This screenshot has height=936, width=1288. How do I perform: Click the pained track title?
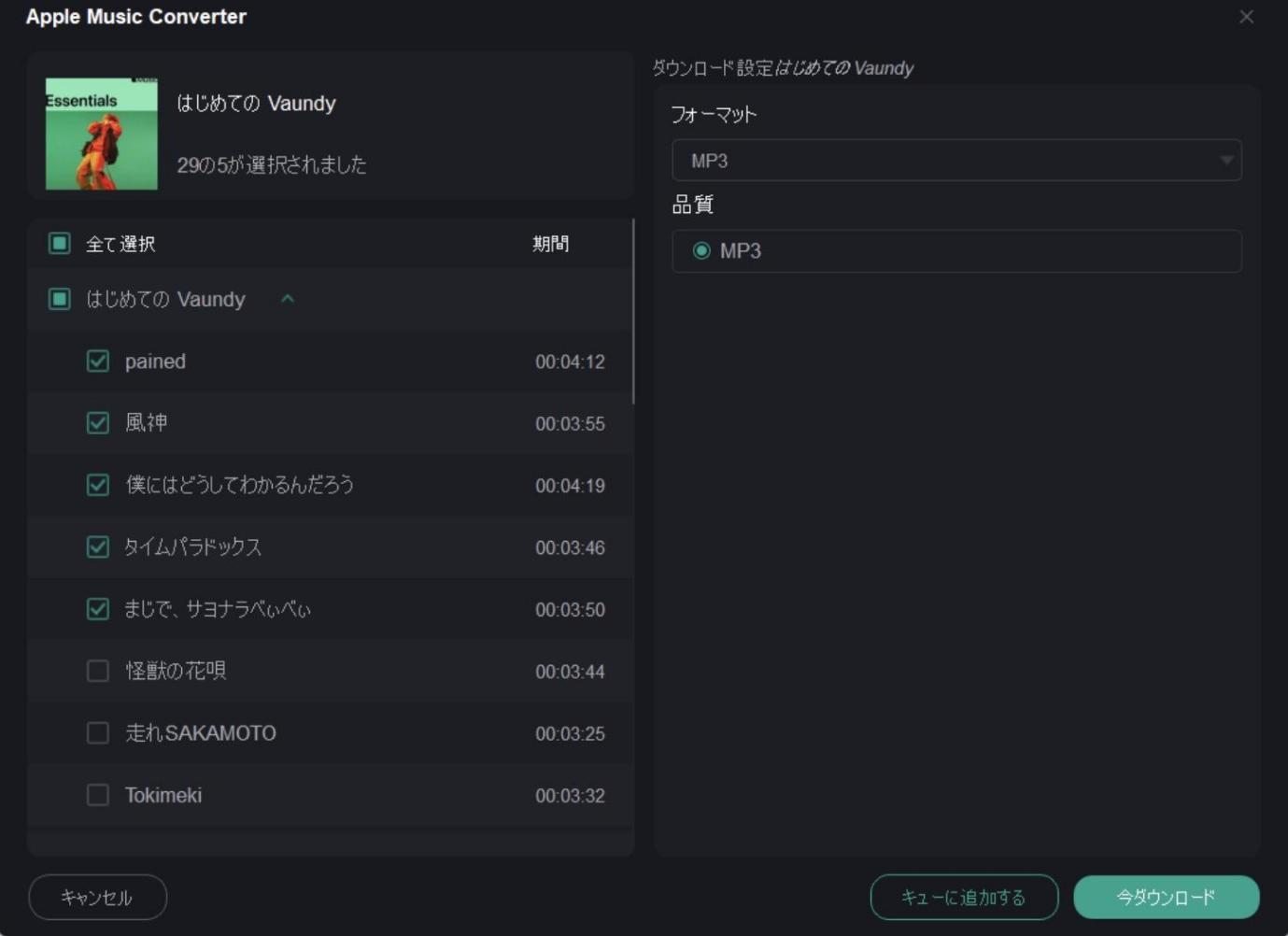coord(155,362)
